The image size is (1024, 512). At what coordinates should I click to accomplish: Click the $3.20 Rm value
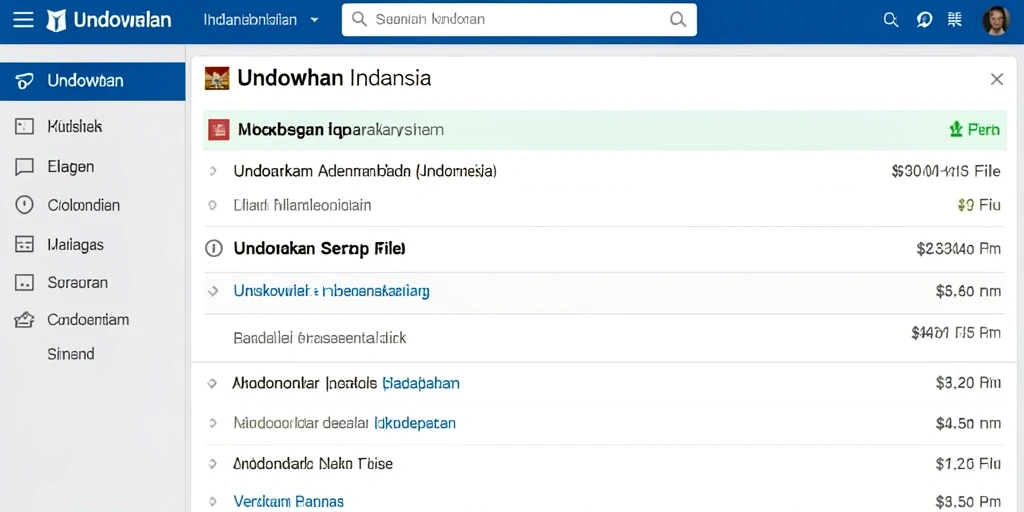(x=968, y=383)
